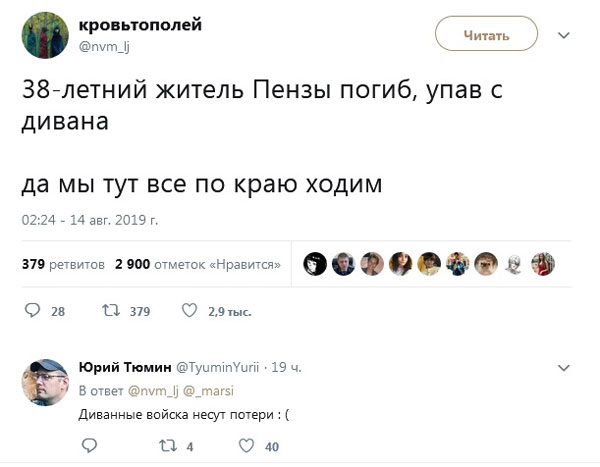Open the tweet timestamp 02:24 - 14 авг. 2019 г.
This screenshot has height=467, width=600.
pyautogui.click(x=90, y=219)
